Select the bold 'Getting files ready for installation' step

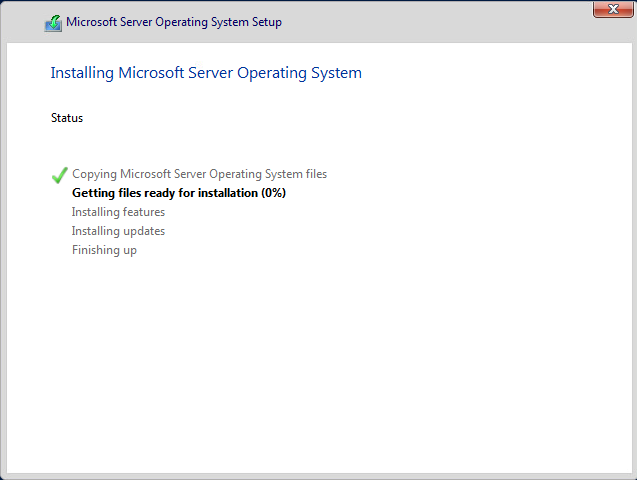point(165,193)
